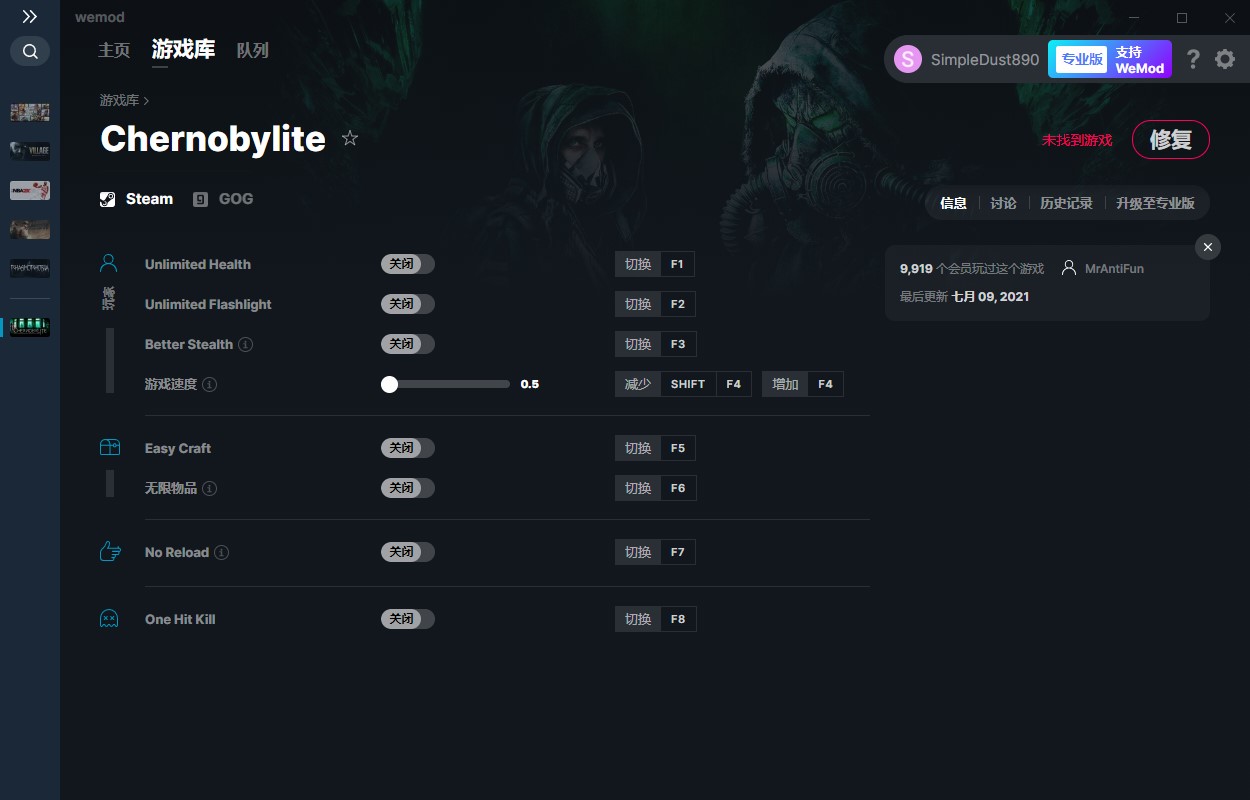This screenshot has height=800, width=1250.
Task: Show Better Stealth info icon
Action: tap(245, 344)
